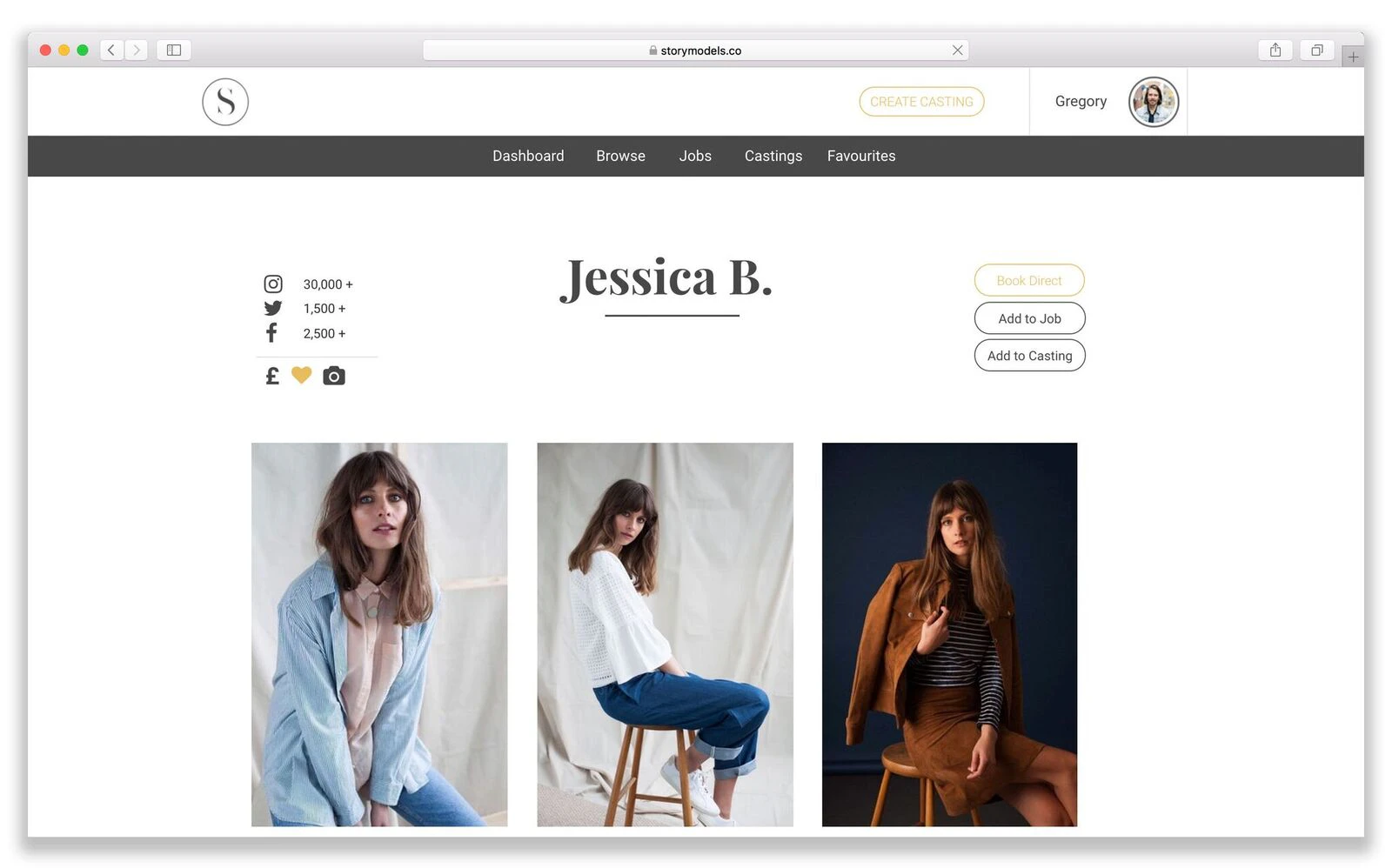
Task: Click the camera icon under social stats
Action: [x=333, y=376]
